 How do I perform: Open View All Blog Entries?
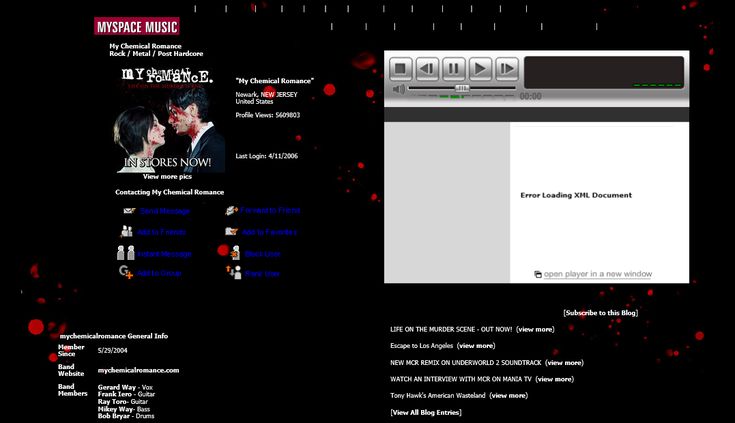click(426, 412)
